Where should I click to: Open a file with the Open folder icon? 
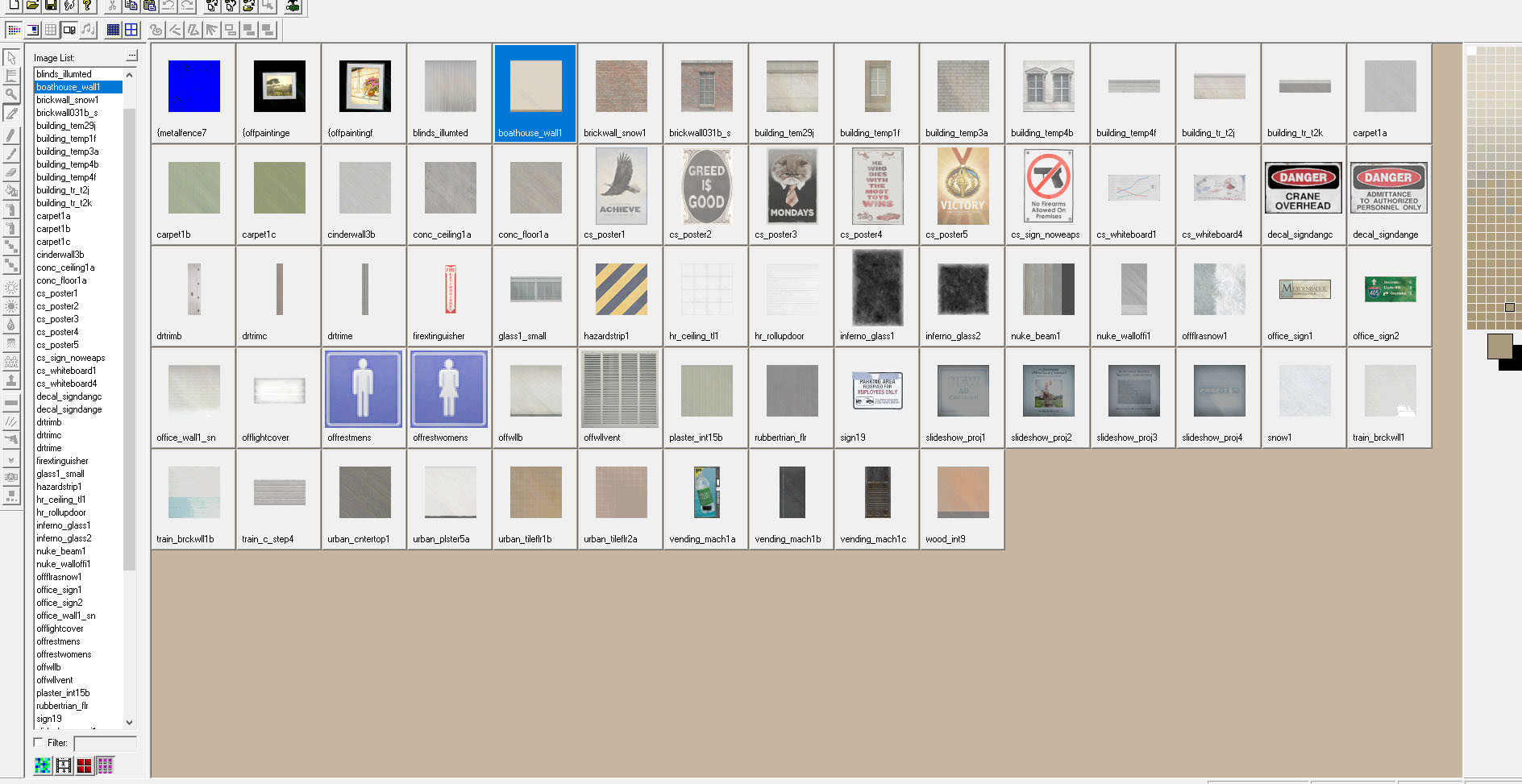(32, 7)
